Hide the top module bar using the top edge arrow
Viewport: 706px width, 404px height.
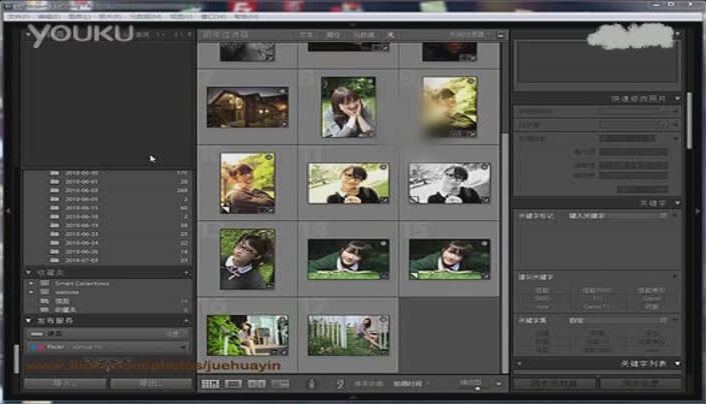[353, 25]
